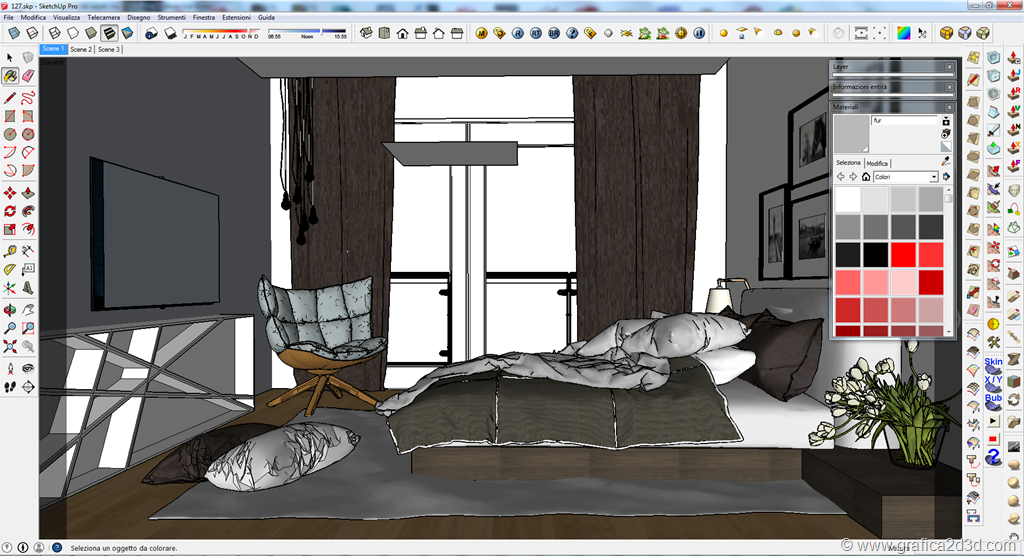Open the Colori library dropdown
Screen dimensions: 1024x556
[x=934, y=177]
